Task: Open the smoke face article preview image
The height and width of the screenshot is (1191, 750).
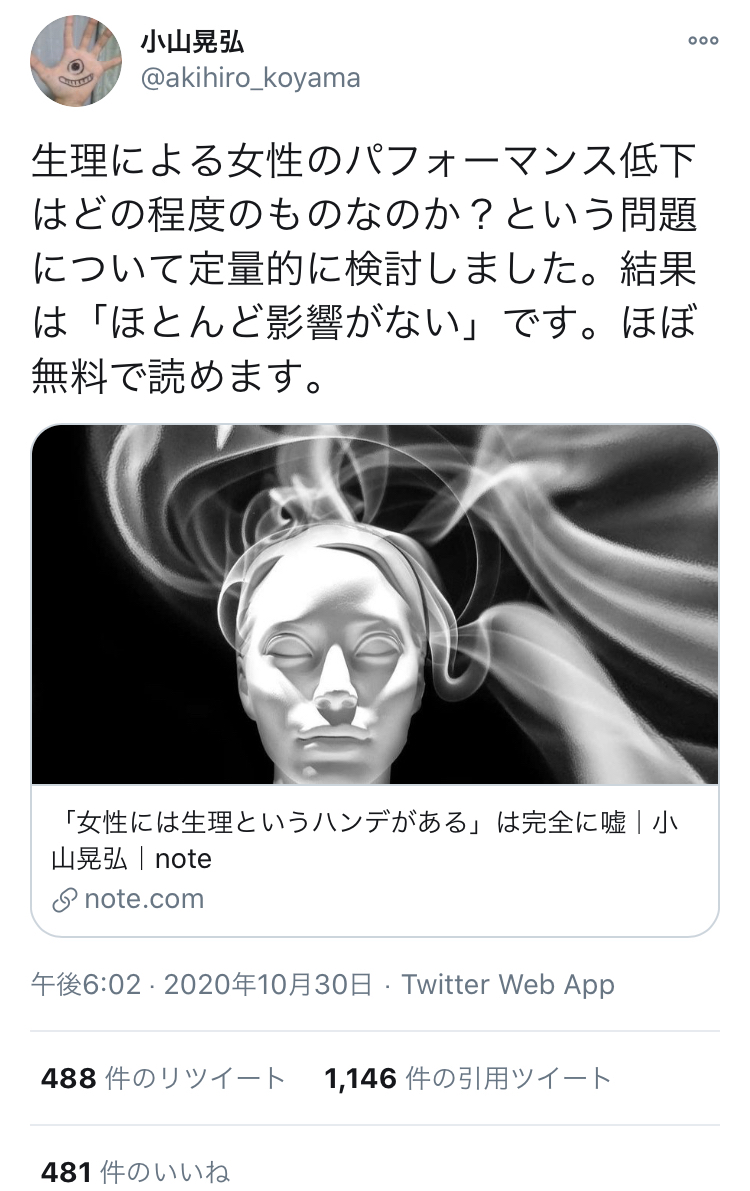Action: click(x=375, y=604)
